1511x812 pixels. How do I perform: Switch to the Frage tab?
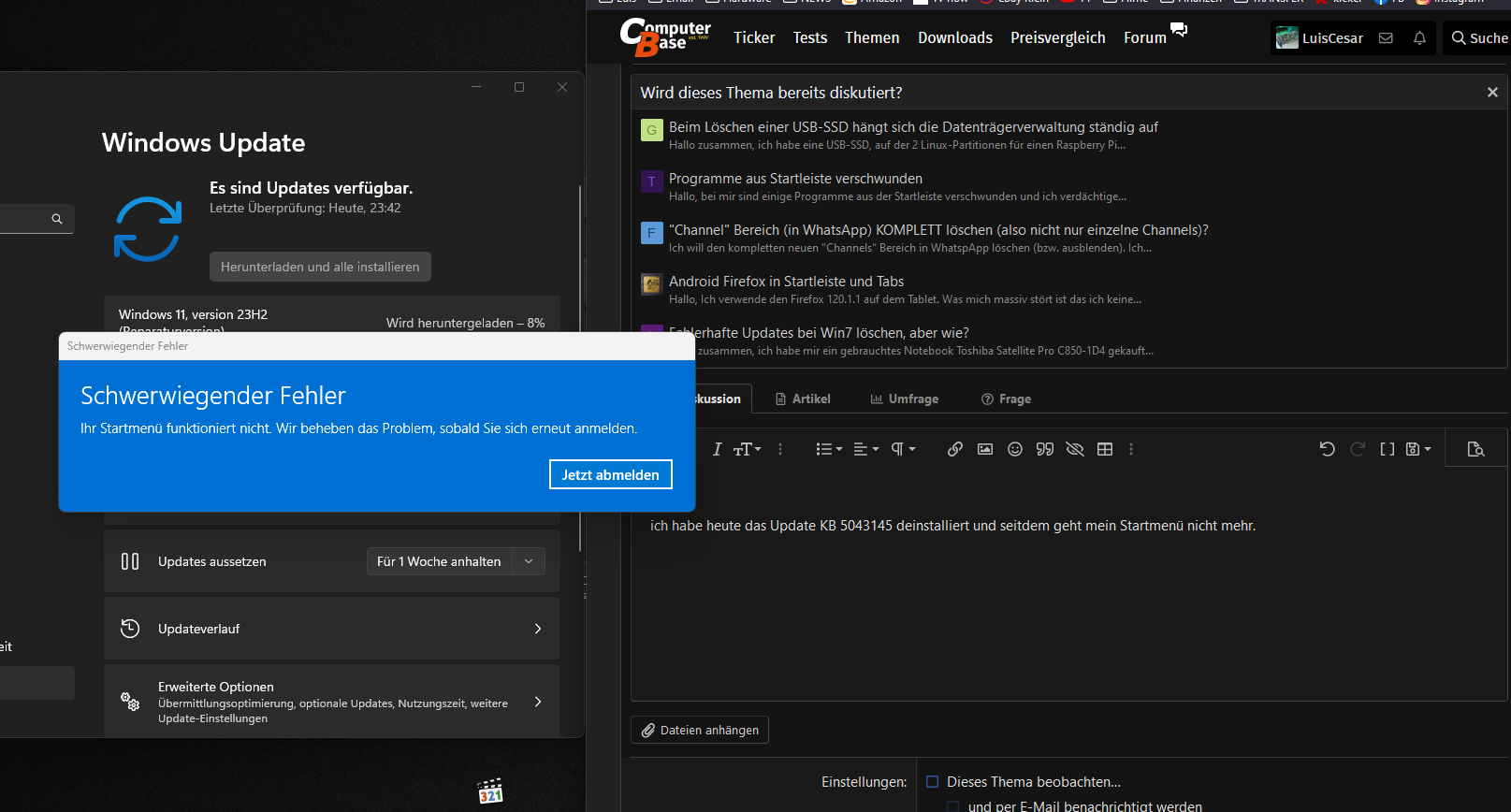tap(1007, 399)
